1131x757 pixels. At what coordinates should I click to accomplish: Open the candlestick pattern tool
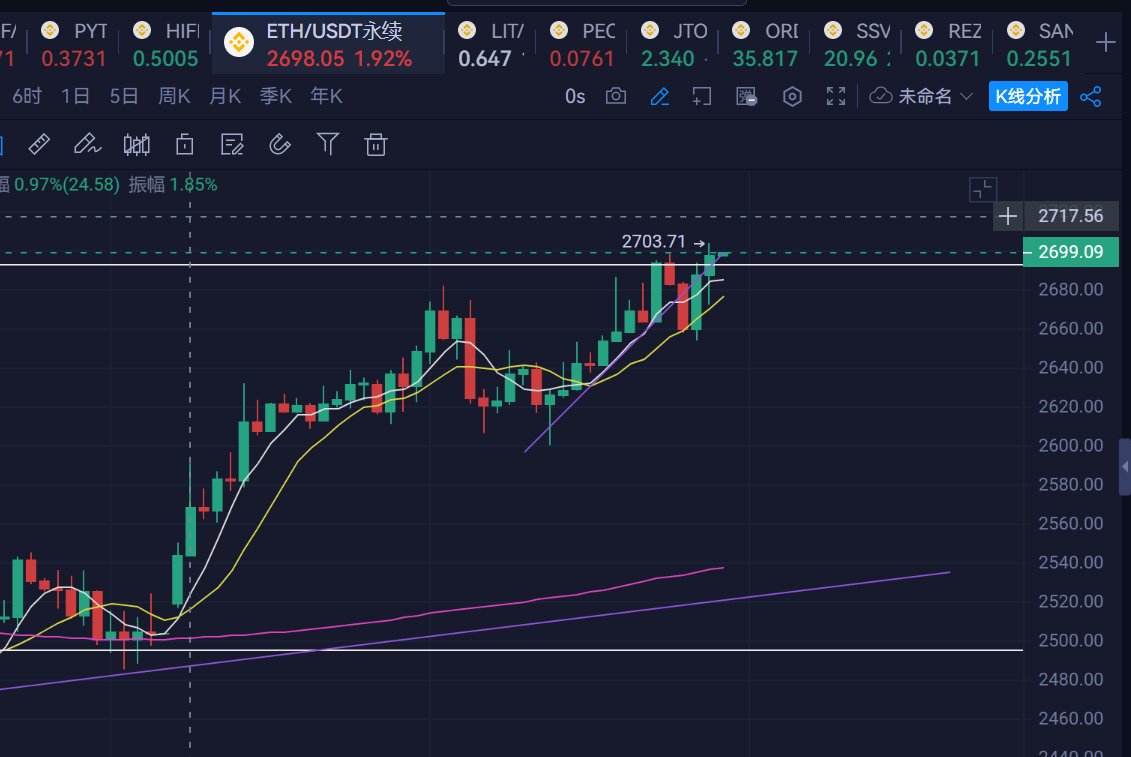137,144
